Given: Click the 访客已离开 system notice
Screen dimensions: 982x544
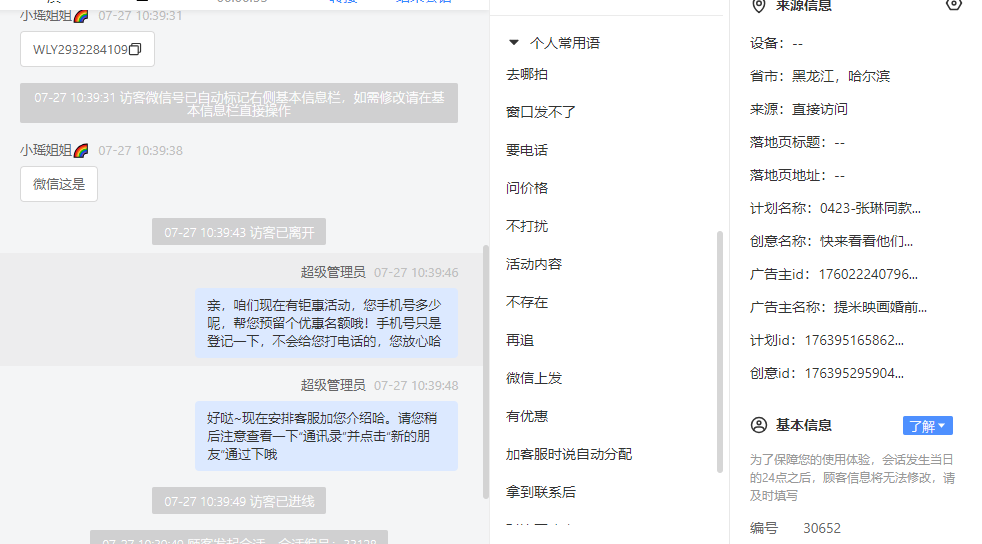Looking at the screenshot, I should click(x=239, y=232).
